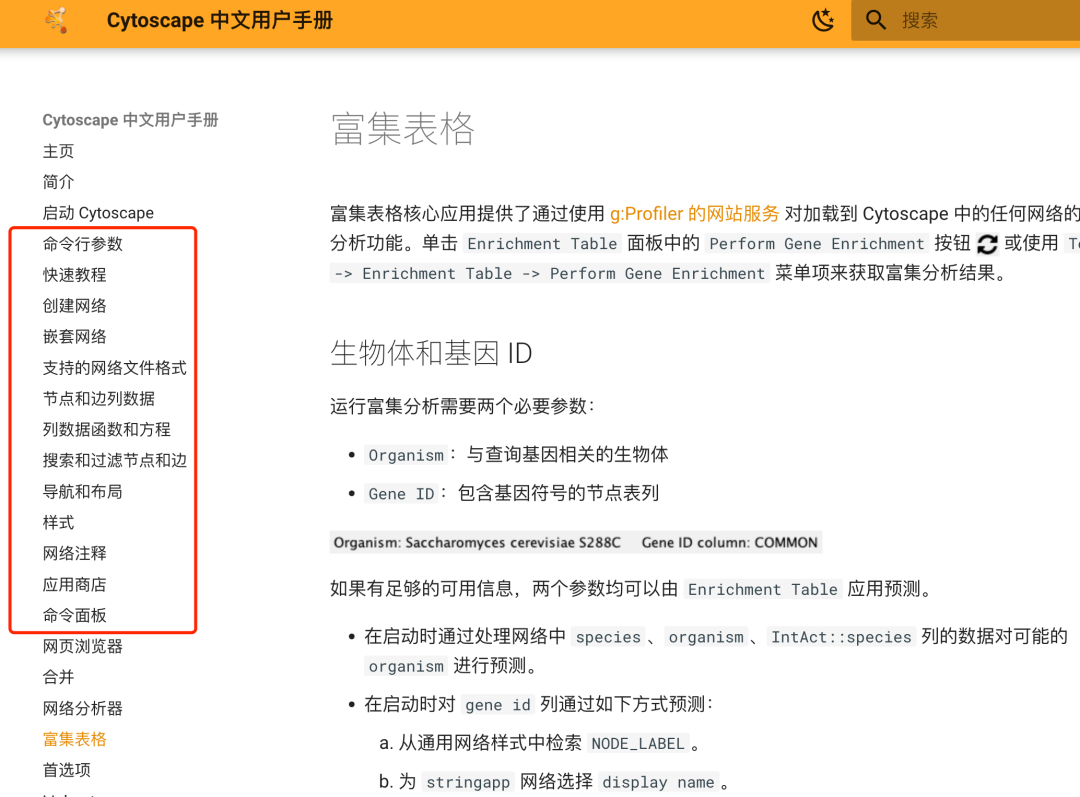Open 网页浏览器 page in sidebar
This screenshot has height=797, width=1080.
(x=83, y=647)
